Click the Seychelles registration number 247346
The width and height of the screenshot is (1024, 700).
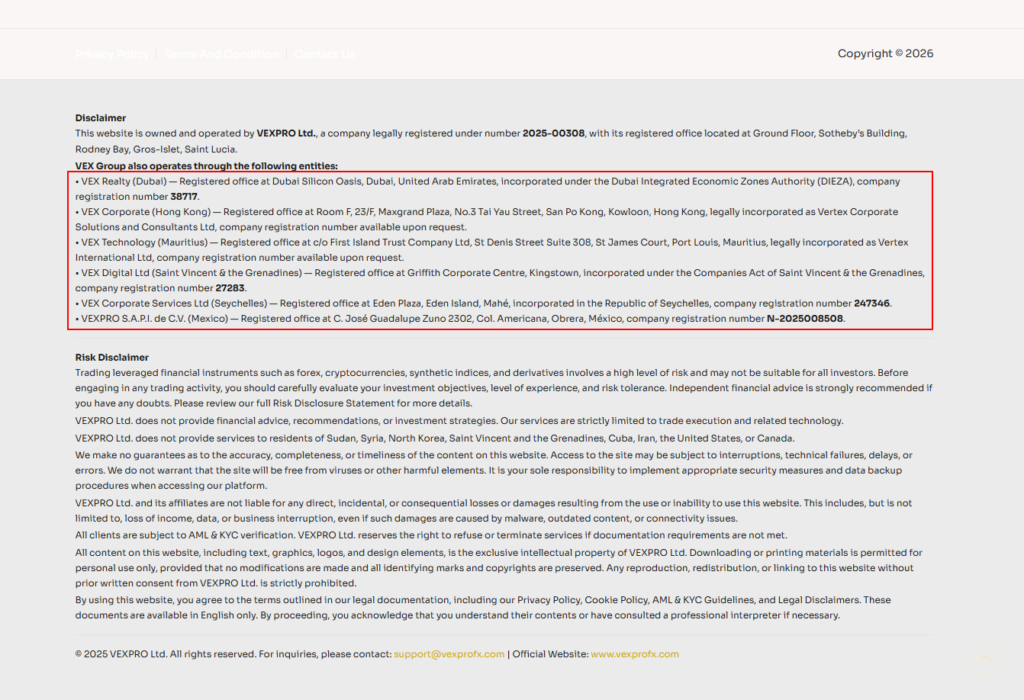(x=872, y=303)
